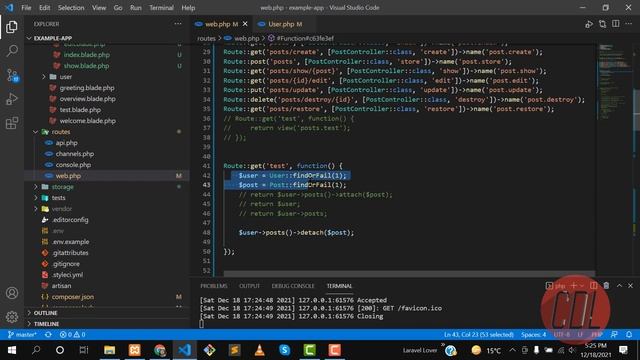
Task: Click the routes breadcrumb segment
Action: (x=206, y=38)
